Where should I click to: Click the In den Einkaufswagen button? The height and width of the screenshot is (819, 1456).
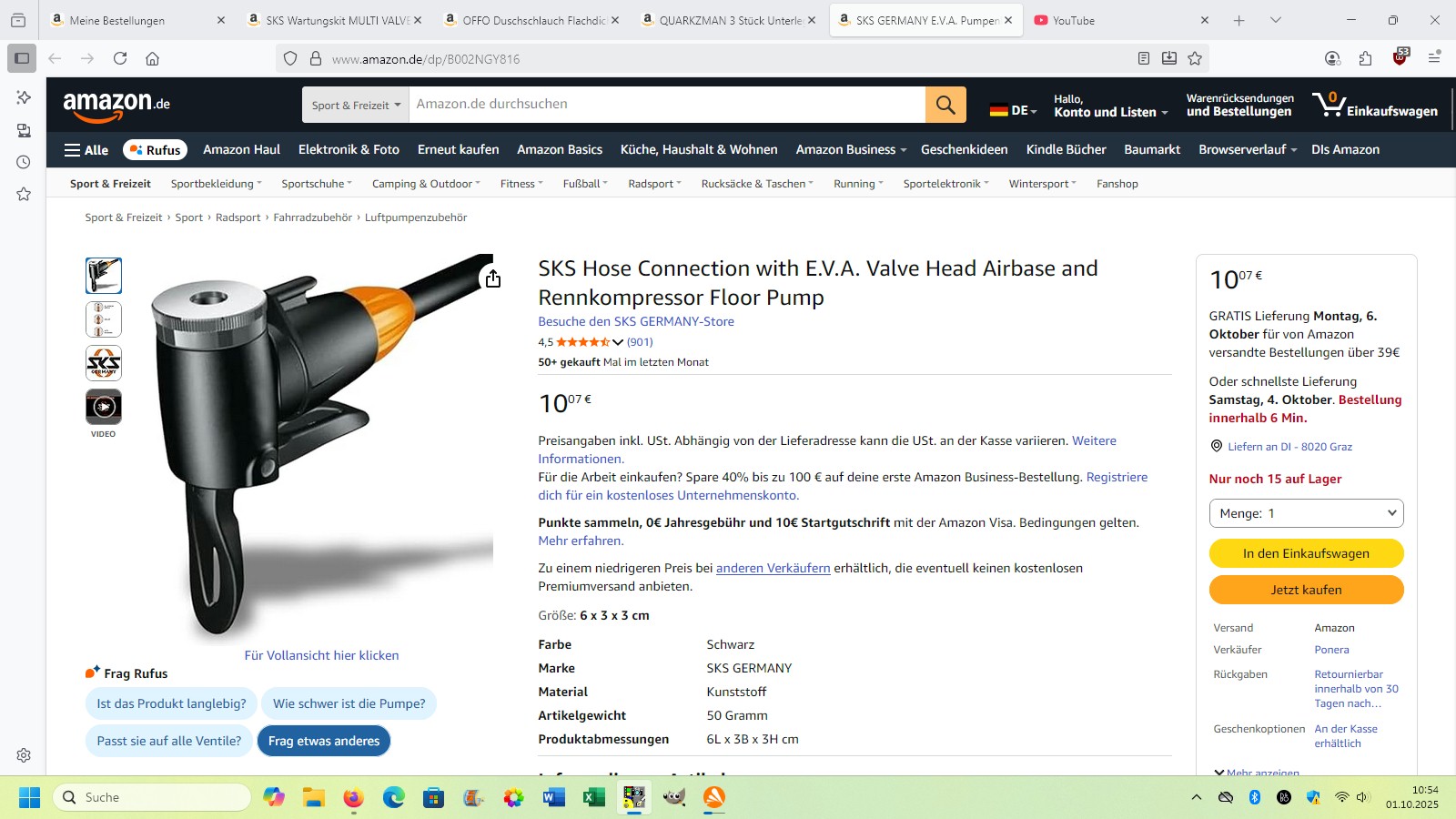point(1306,553)
